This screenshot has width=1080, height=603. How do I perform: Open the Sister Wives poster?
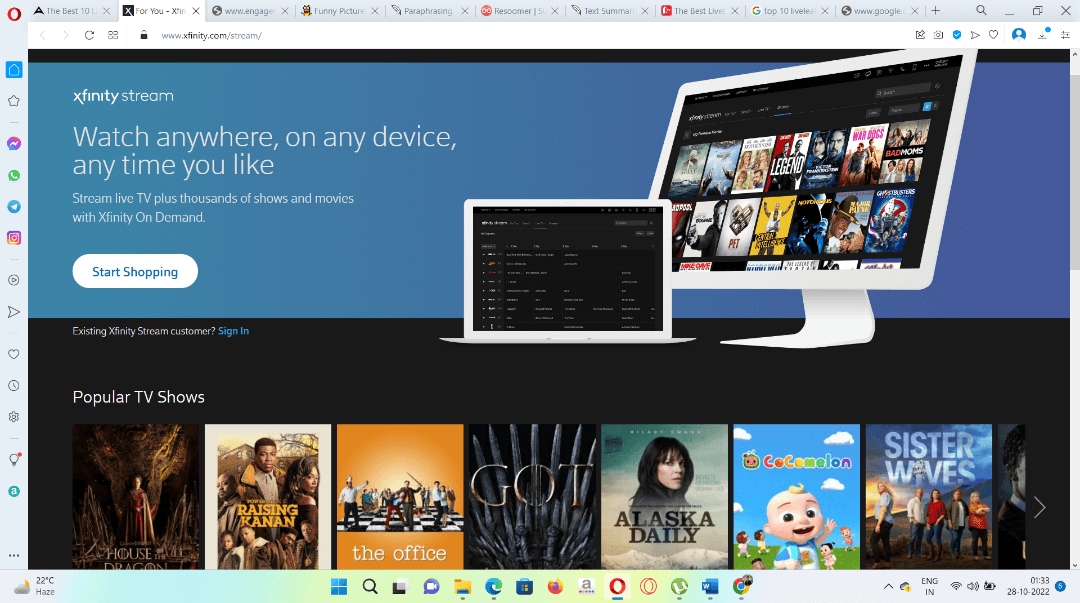coord(929,496)
